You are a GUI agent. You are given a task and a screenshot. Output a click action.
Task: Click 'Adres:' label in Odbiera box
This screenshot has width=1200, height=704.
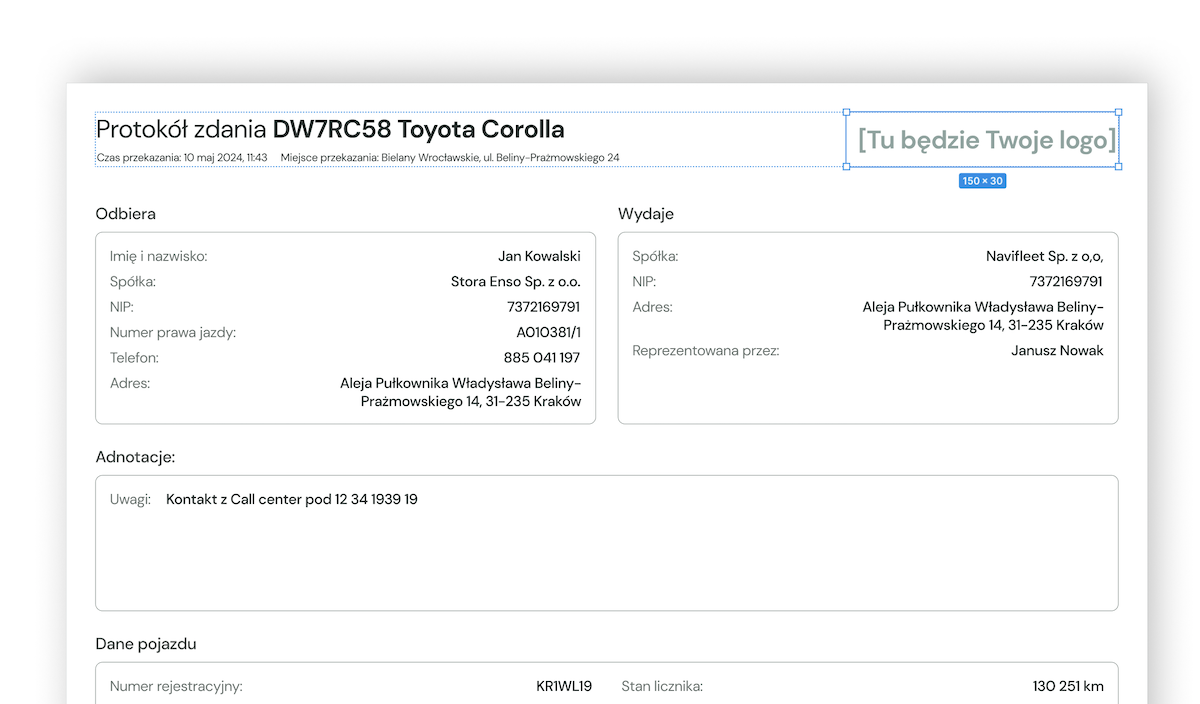tap(130, 383)
